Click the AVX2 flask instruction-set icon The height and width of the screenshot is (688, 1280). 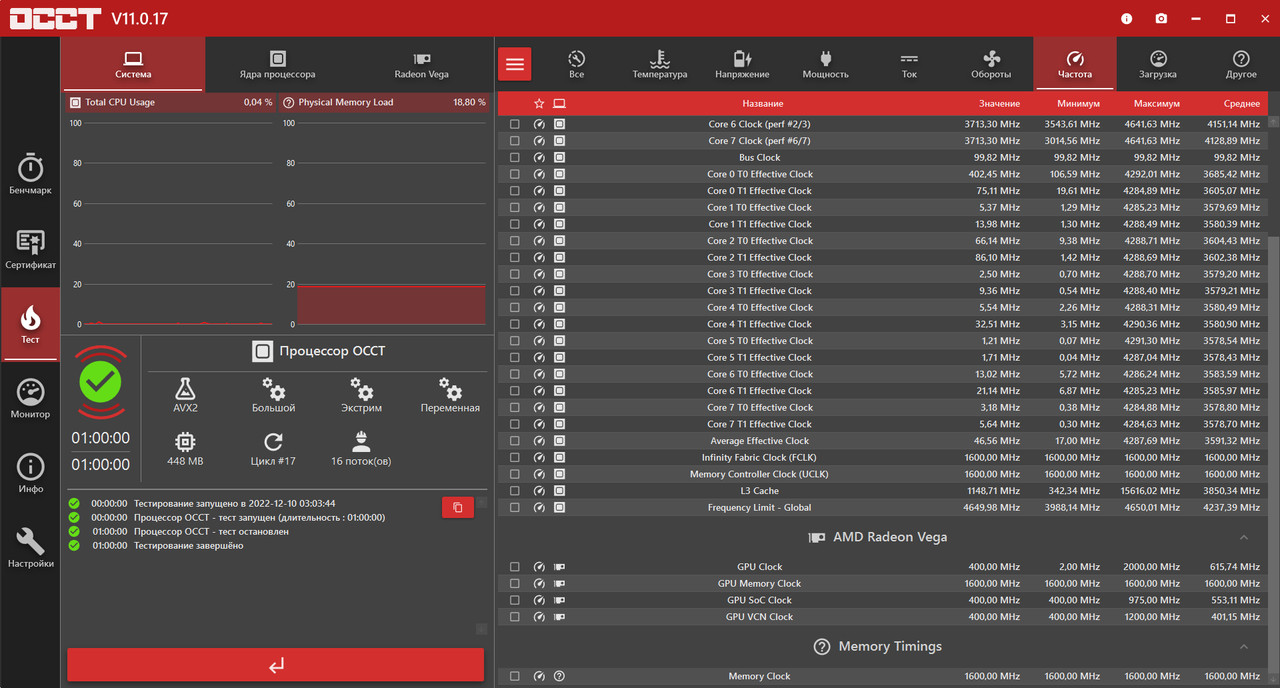pos(185,389)
